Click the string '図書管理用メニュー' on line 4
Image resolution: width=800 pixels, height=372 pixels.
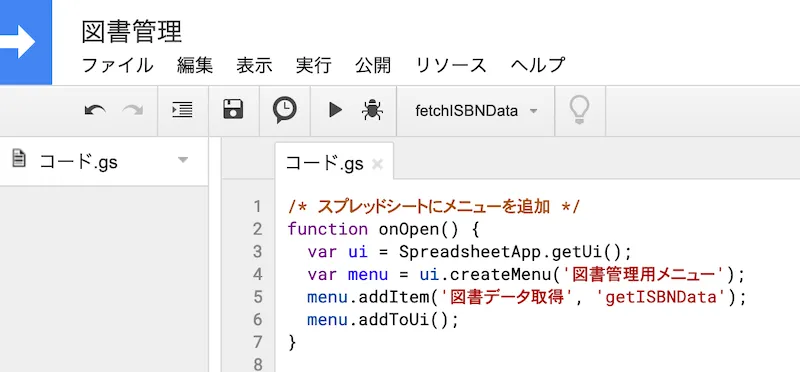pos(644,275)
